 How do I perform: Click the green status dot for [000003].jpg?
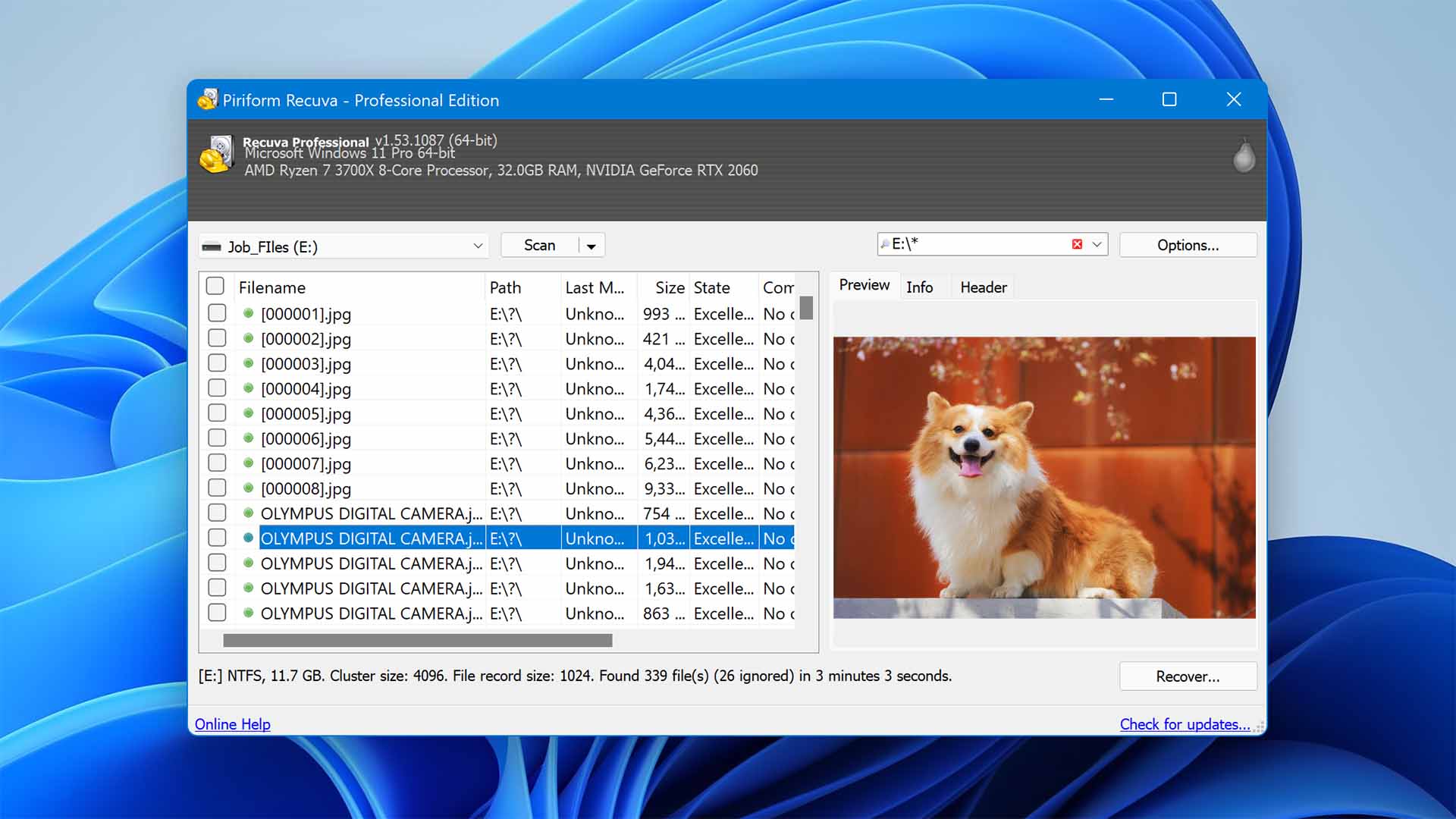click(x=248, y=363)
